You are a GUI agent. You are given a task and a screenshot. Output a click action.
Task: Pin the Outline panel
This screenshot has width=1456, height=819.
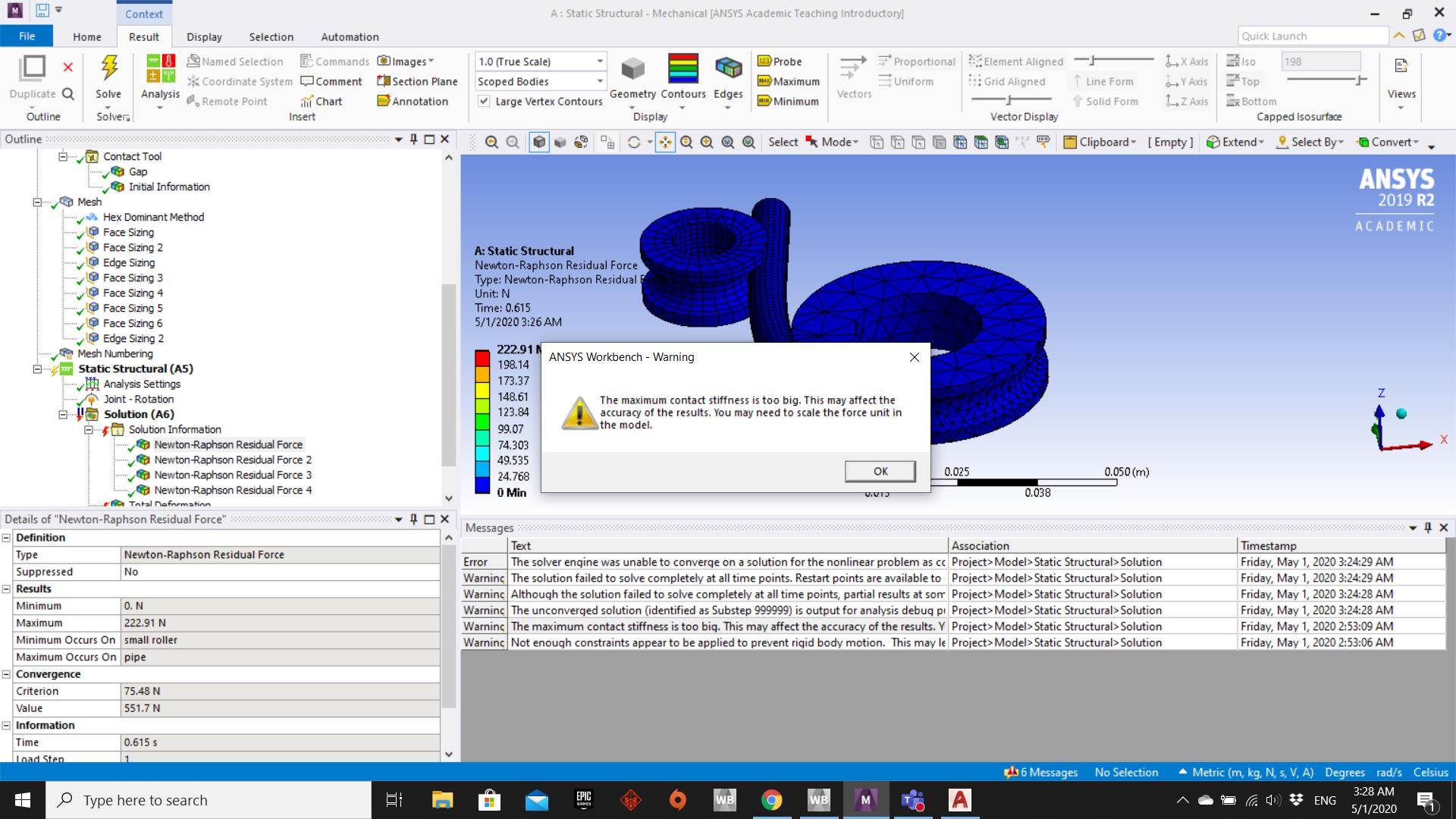[413, 139]
